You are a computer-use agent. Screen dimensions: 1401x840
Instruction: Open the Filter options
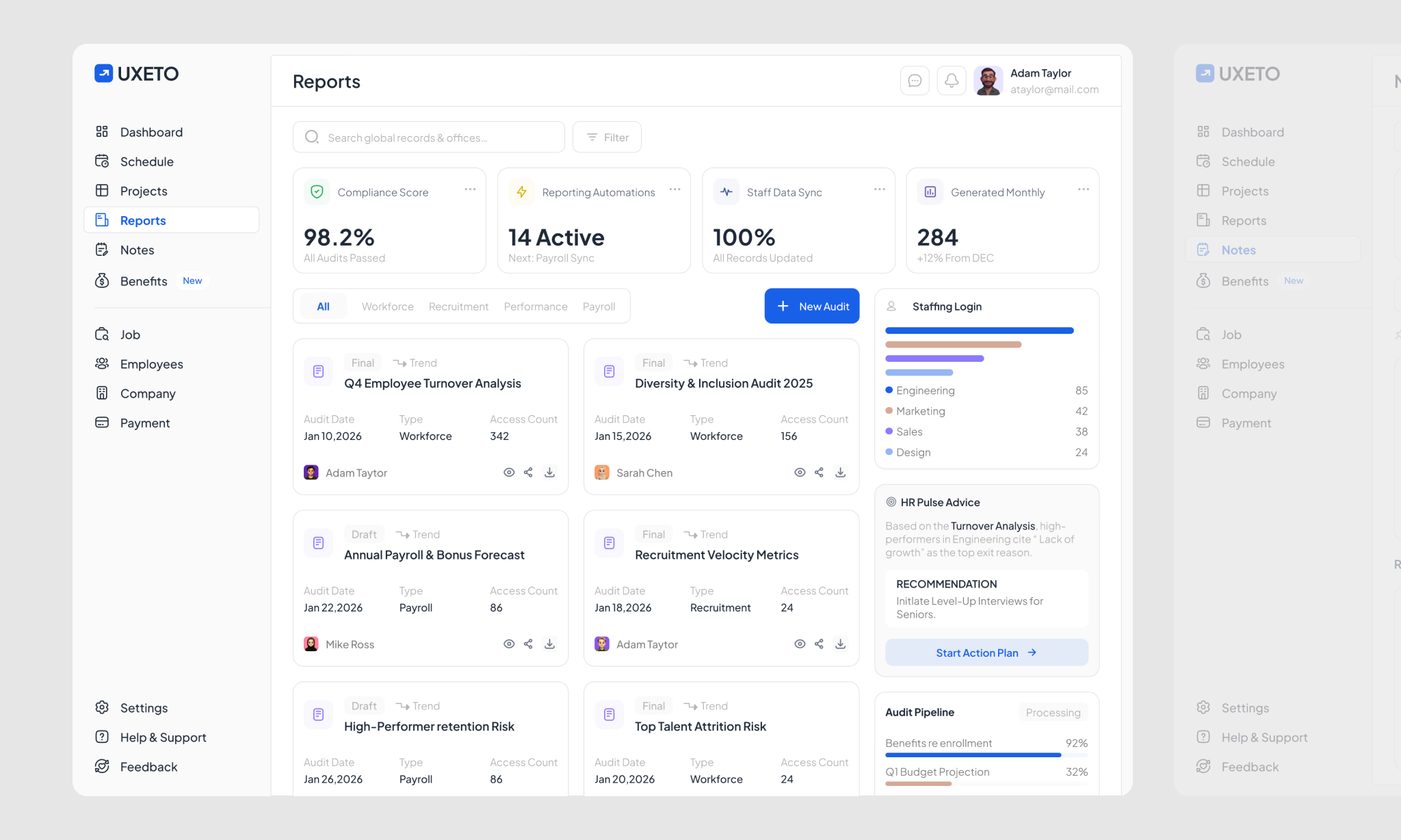[x=607, y=137]
